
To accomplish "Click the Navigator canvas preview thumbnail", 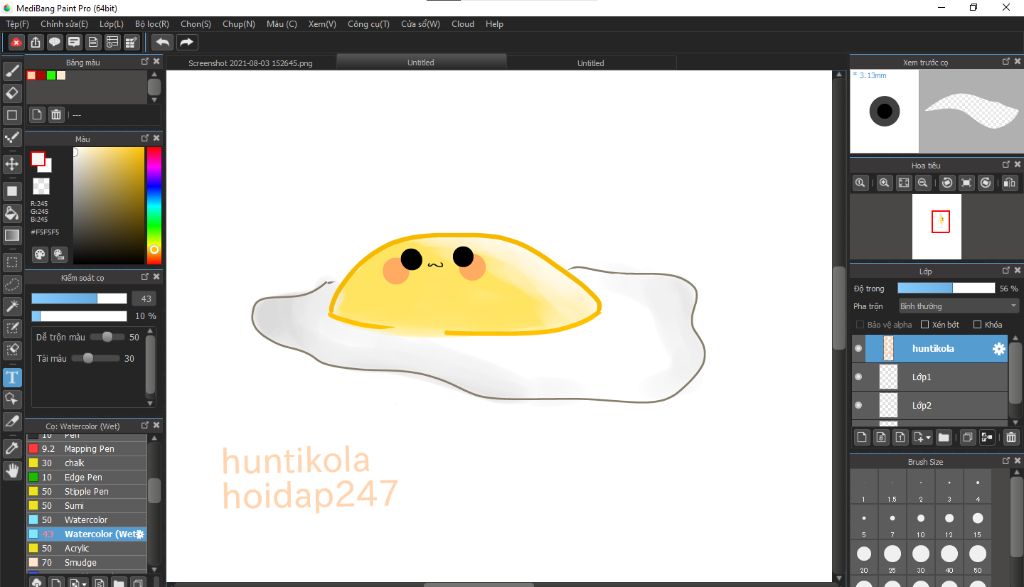I will pyautogui.click(x=936, y=226).
